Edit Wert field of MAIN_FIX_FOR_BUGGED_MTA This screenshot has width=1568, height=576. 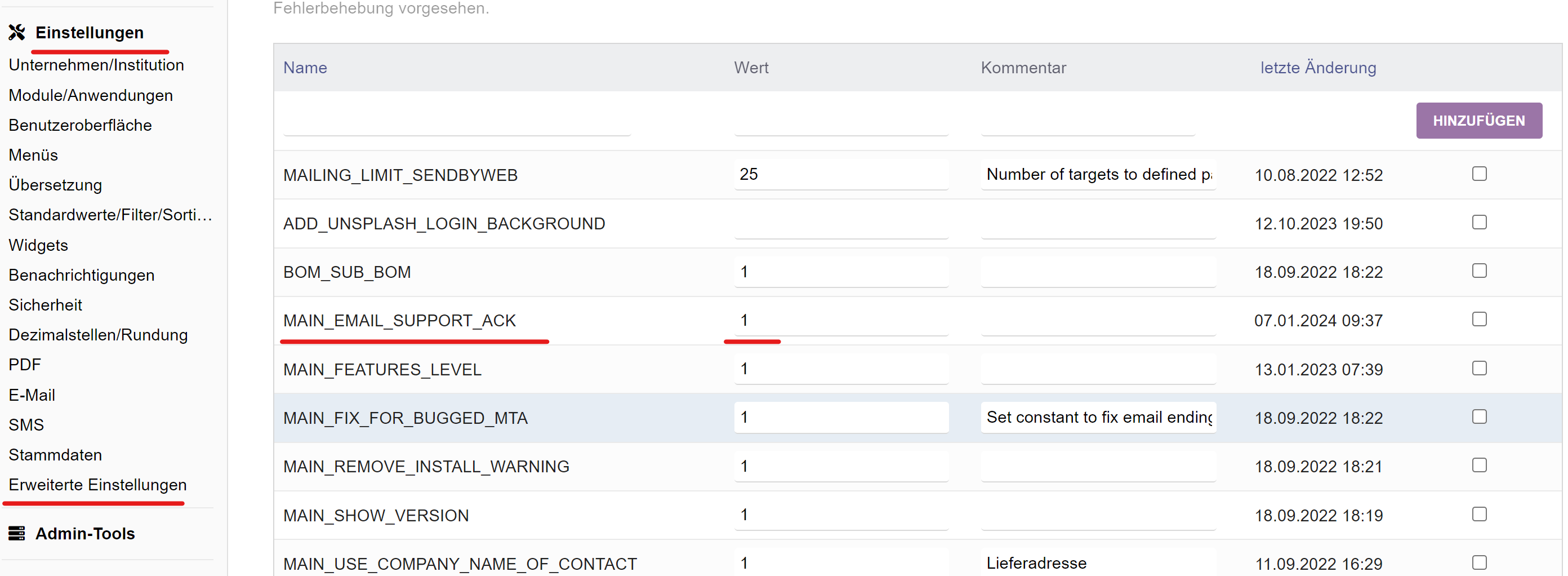tap(841, 418)
